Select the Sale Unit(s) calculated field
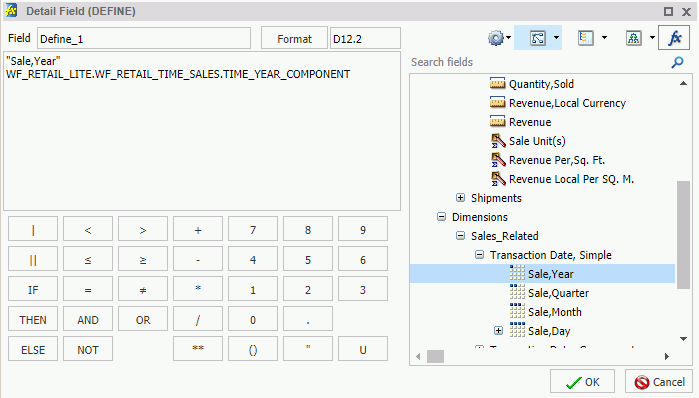699x398 pixels. tap(537, 141)
